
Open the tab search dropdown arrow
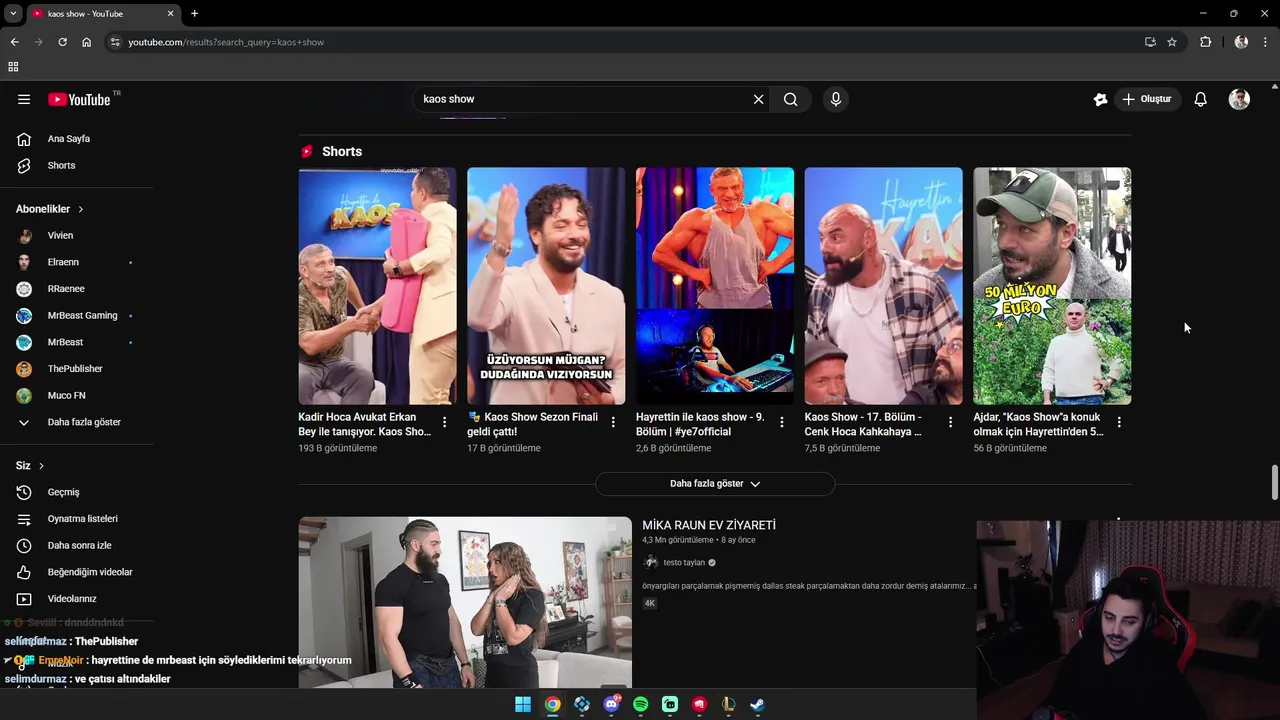(13, 14)
